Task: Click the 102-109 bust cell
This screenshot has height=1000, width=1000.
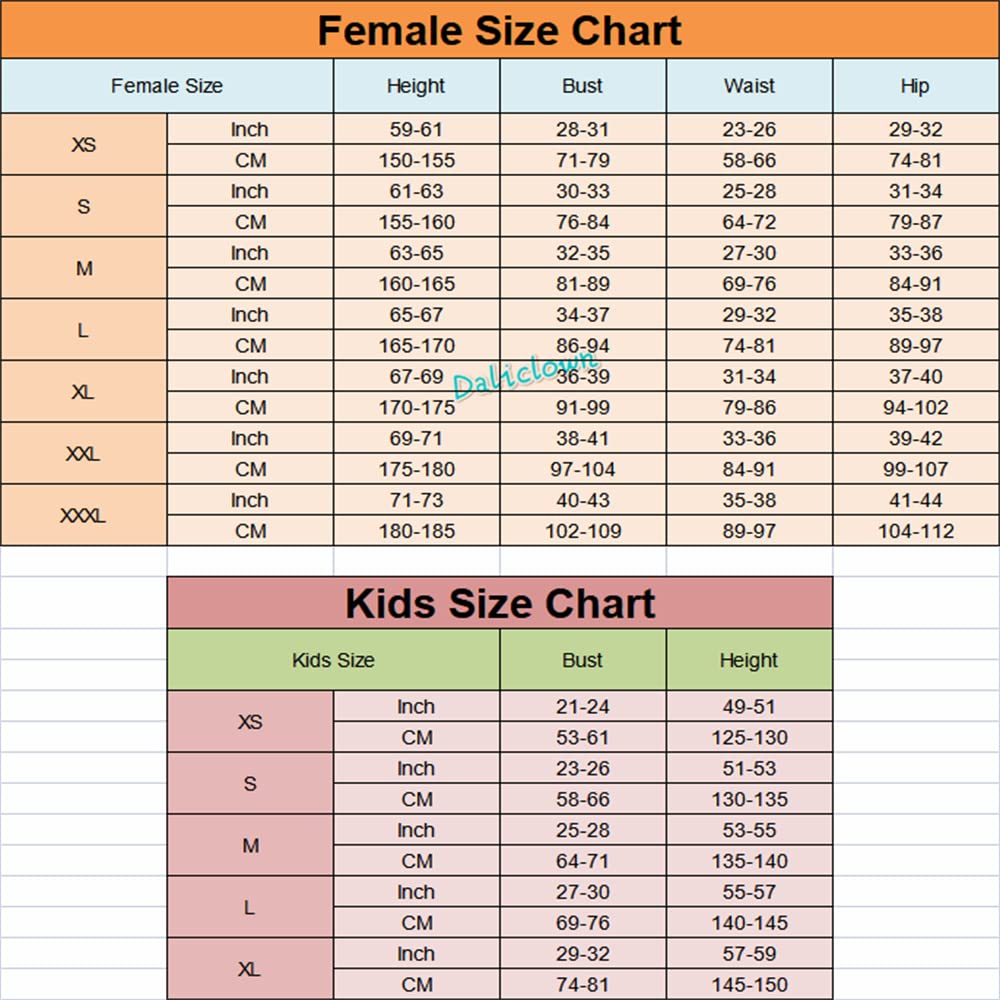Action: [x=583, y=531]
